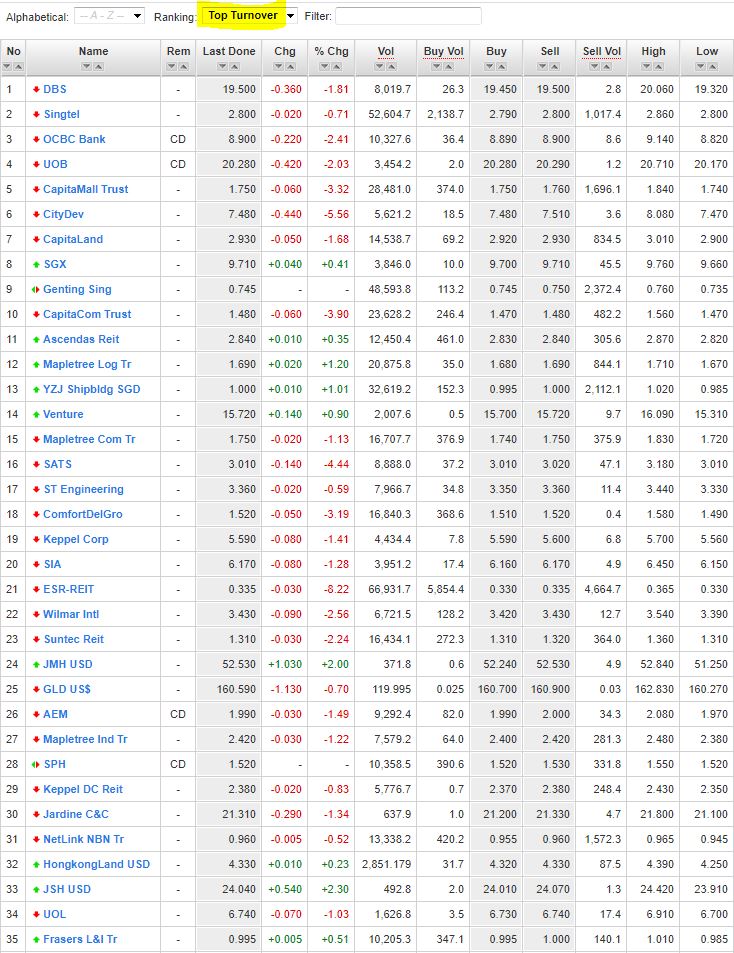Open the UOB stock link
Screen dimensions: 734x953
click(55, 164)
